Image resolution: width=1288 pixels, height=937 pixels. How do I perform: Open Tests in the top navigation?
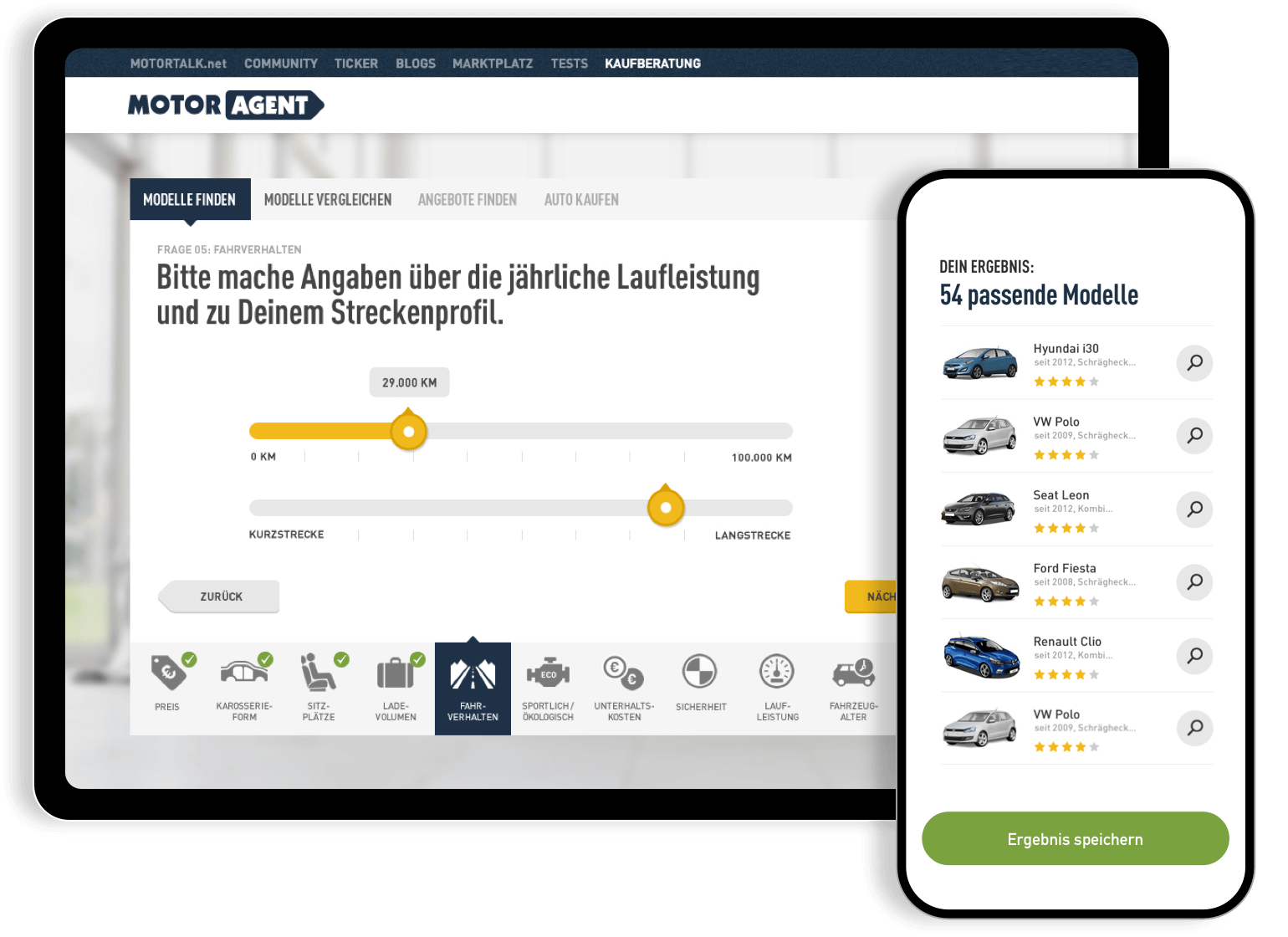pyautogui.click(x=570, y=64)
